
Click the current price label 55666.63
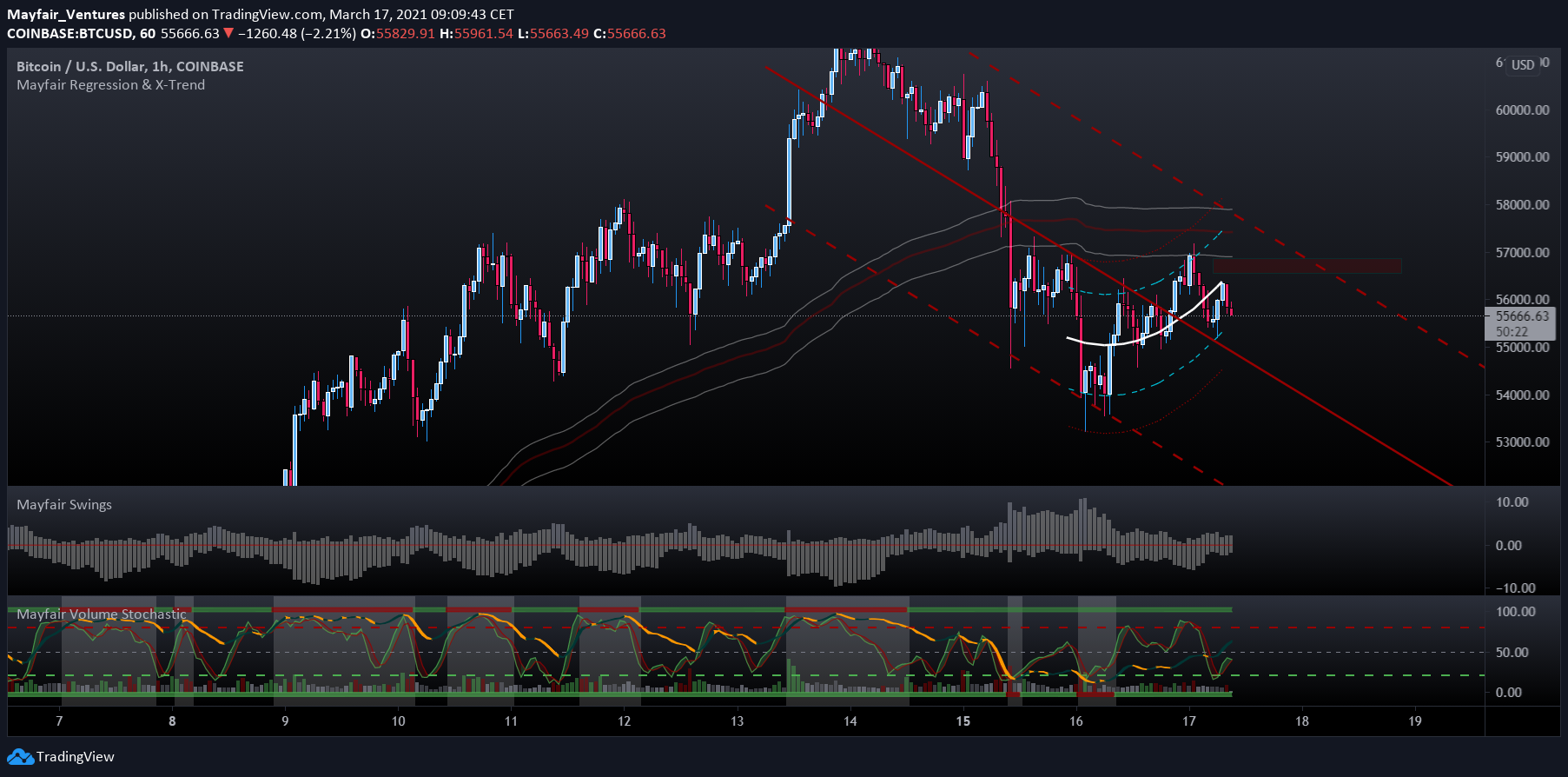pos(1522,316)
